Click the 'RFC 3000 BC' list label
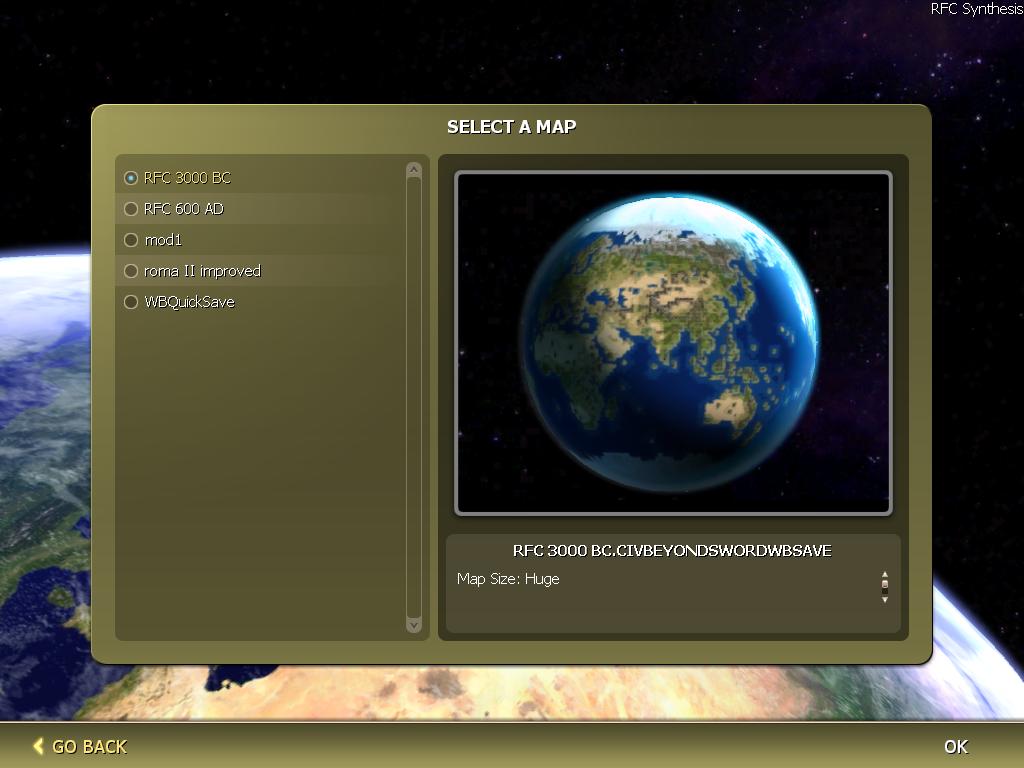This screenshot has height=768, width=1024. coord(187,178)
